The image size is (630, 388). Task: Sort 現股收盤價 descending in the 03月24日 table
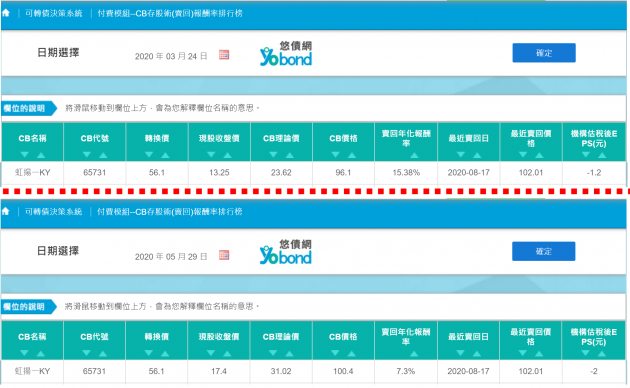pyautogui.click(x=211, y=155)
